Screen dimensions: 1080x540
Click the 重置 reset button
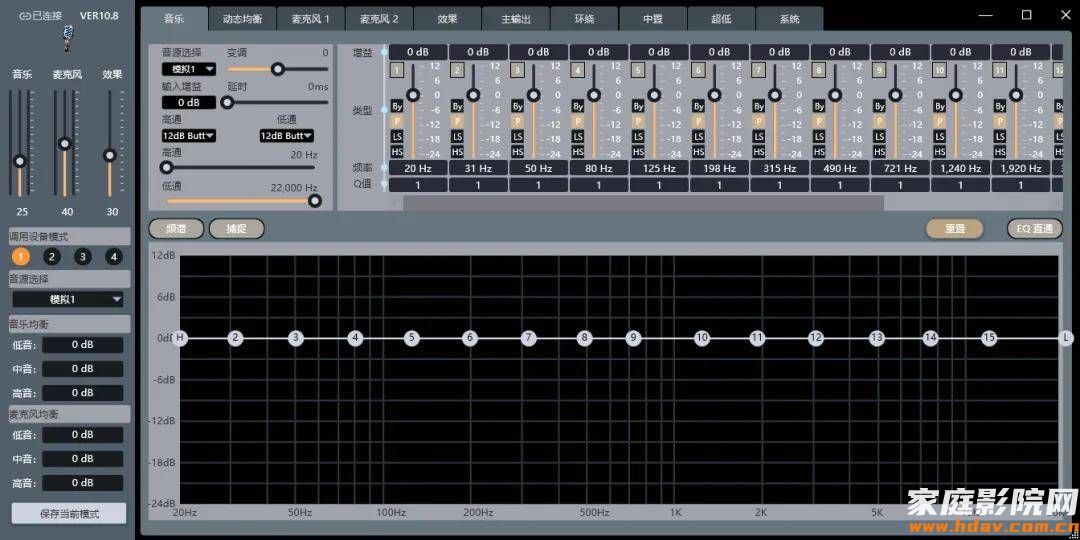tap(955, 228)
